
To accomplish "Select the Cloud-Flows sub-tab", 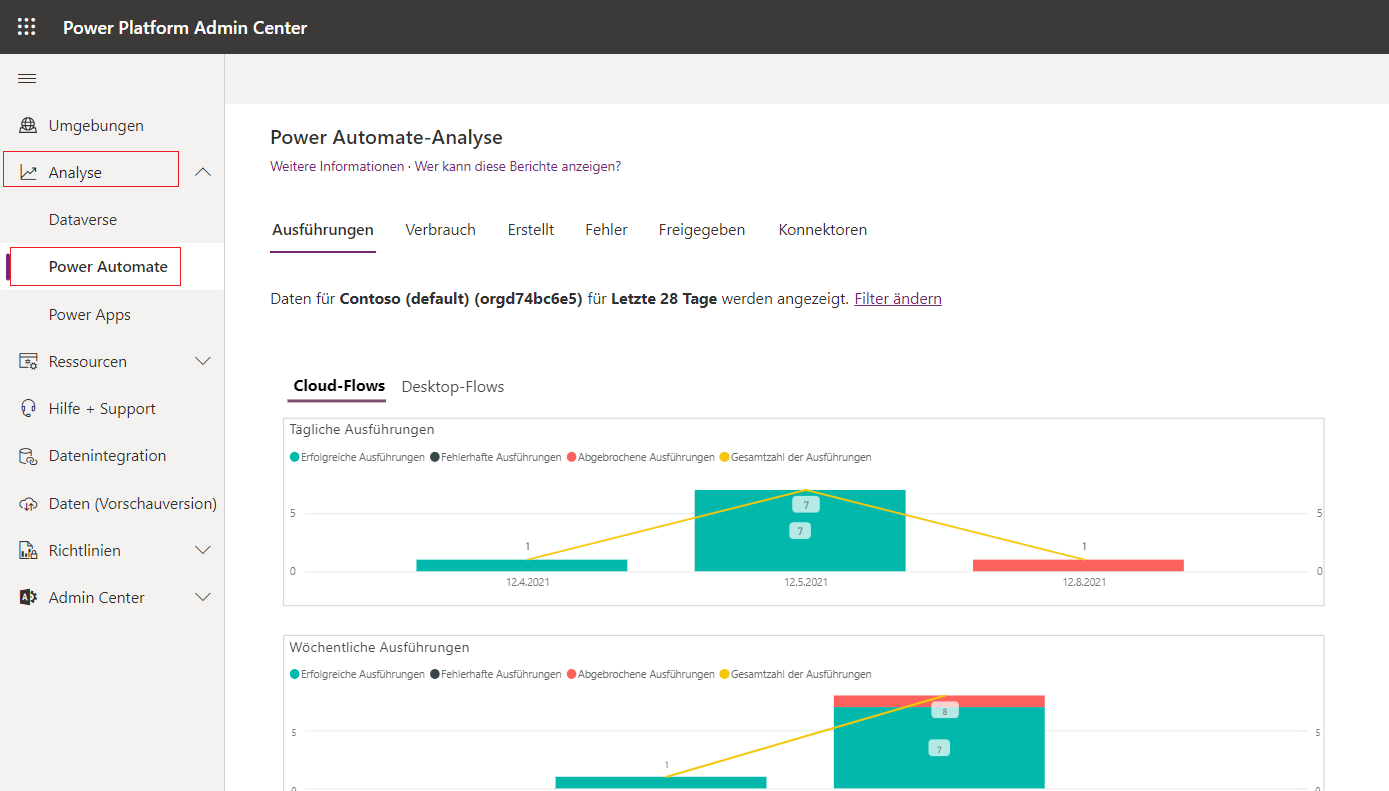I will [x=339, y=386].
